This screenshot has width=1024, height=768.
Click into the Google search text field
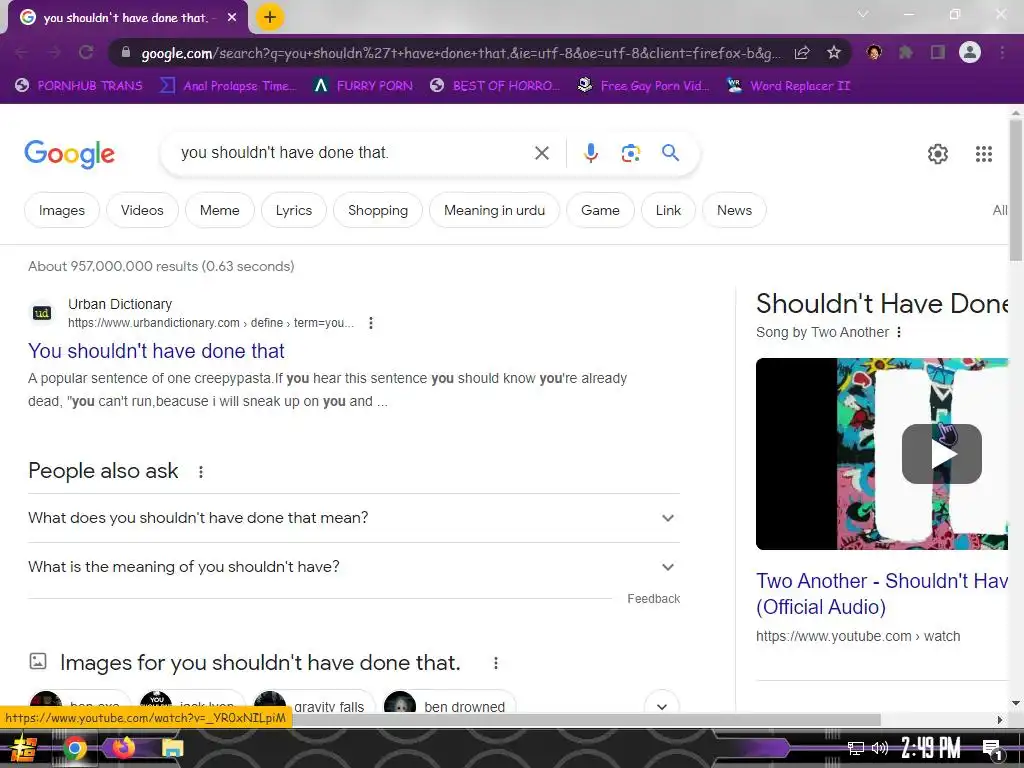coord(353,153)
